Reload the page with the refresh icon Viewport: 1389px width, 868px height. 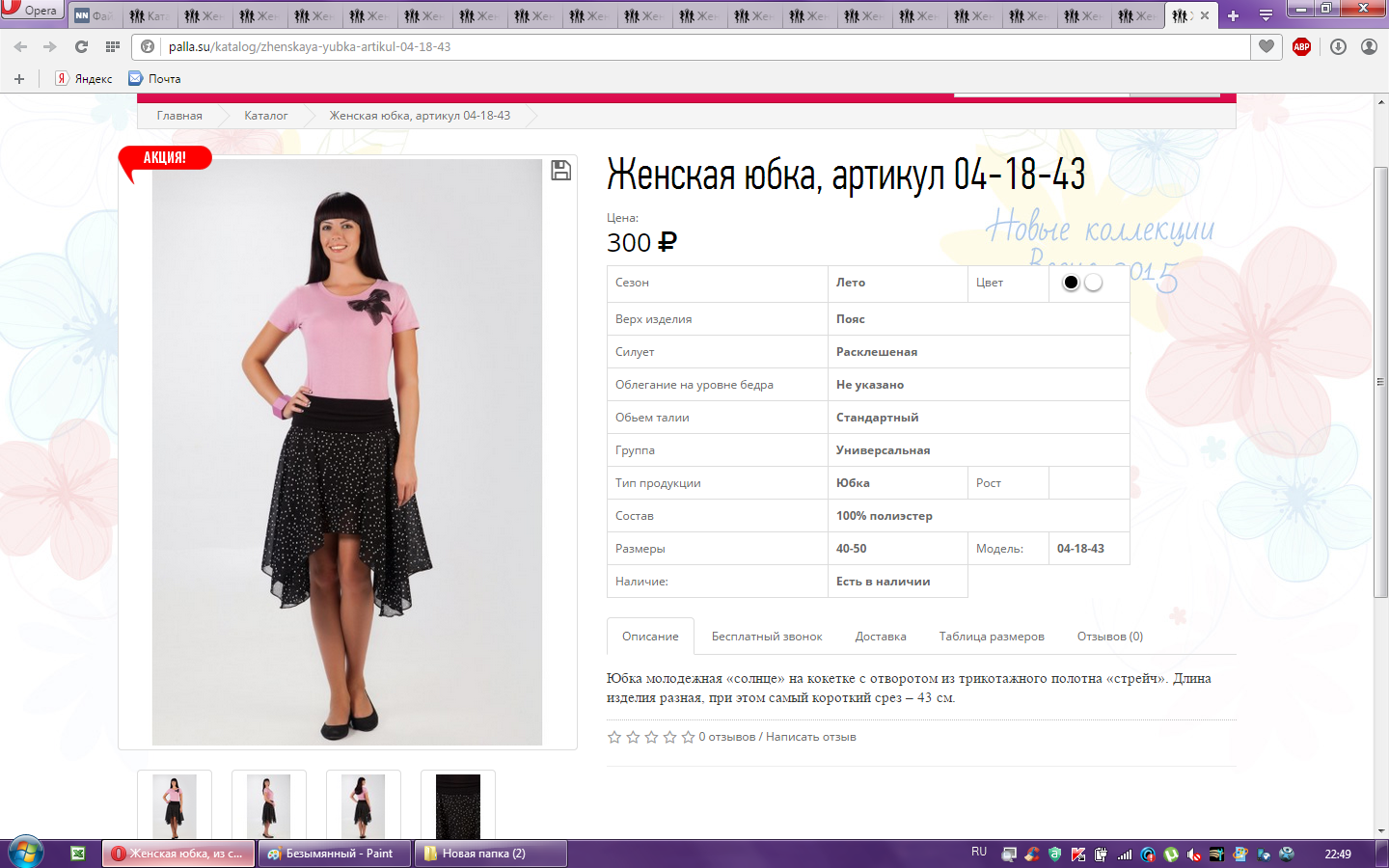(x=81, y=46)
